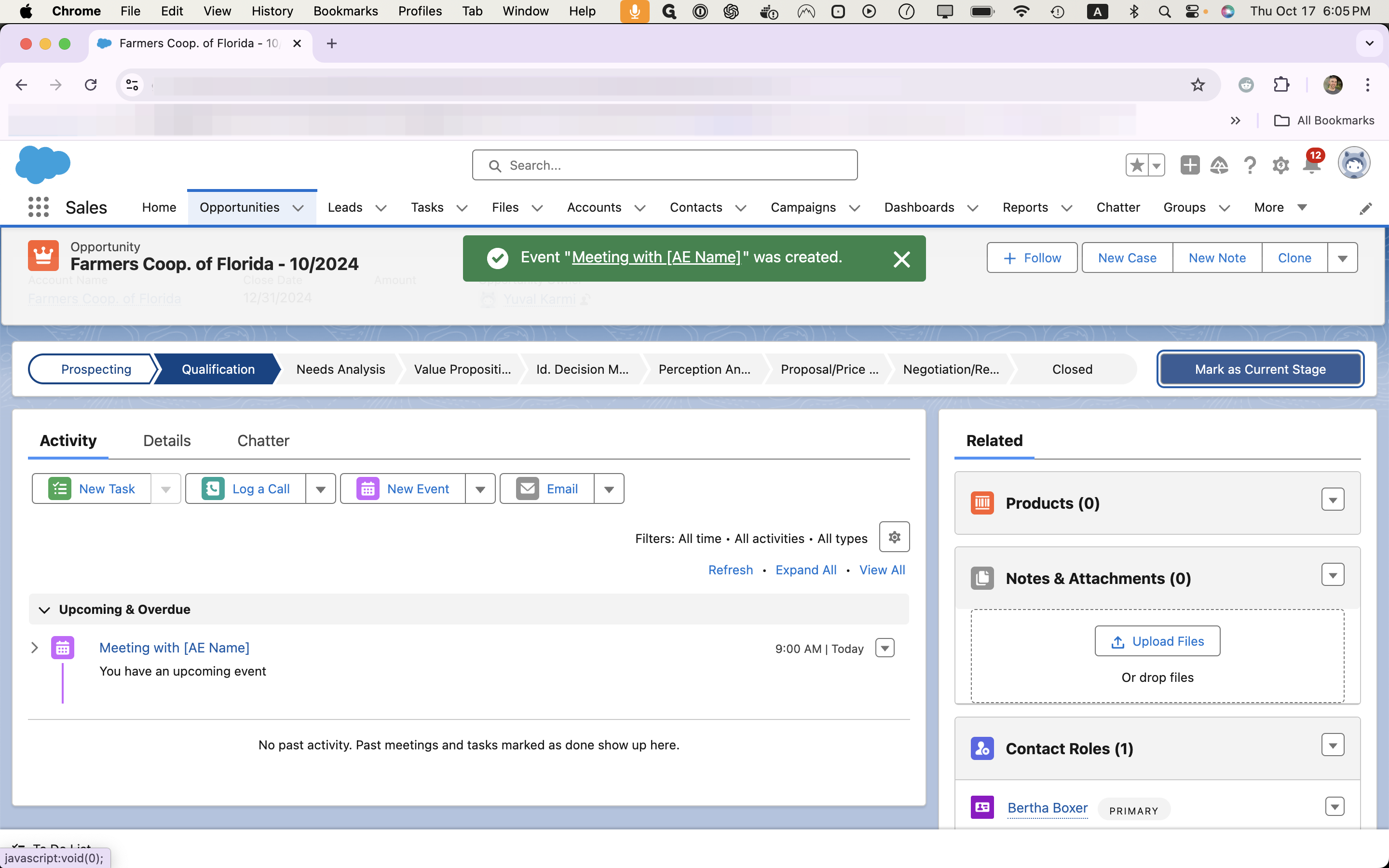Open Products list actions dropdown
The width and height of the screenshot is (1389, 868).
(1333, 500)
